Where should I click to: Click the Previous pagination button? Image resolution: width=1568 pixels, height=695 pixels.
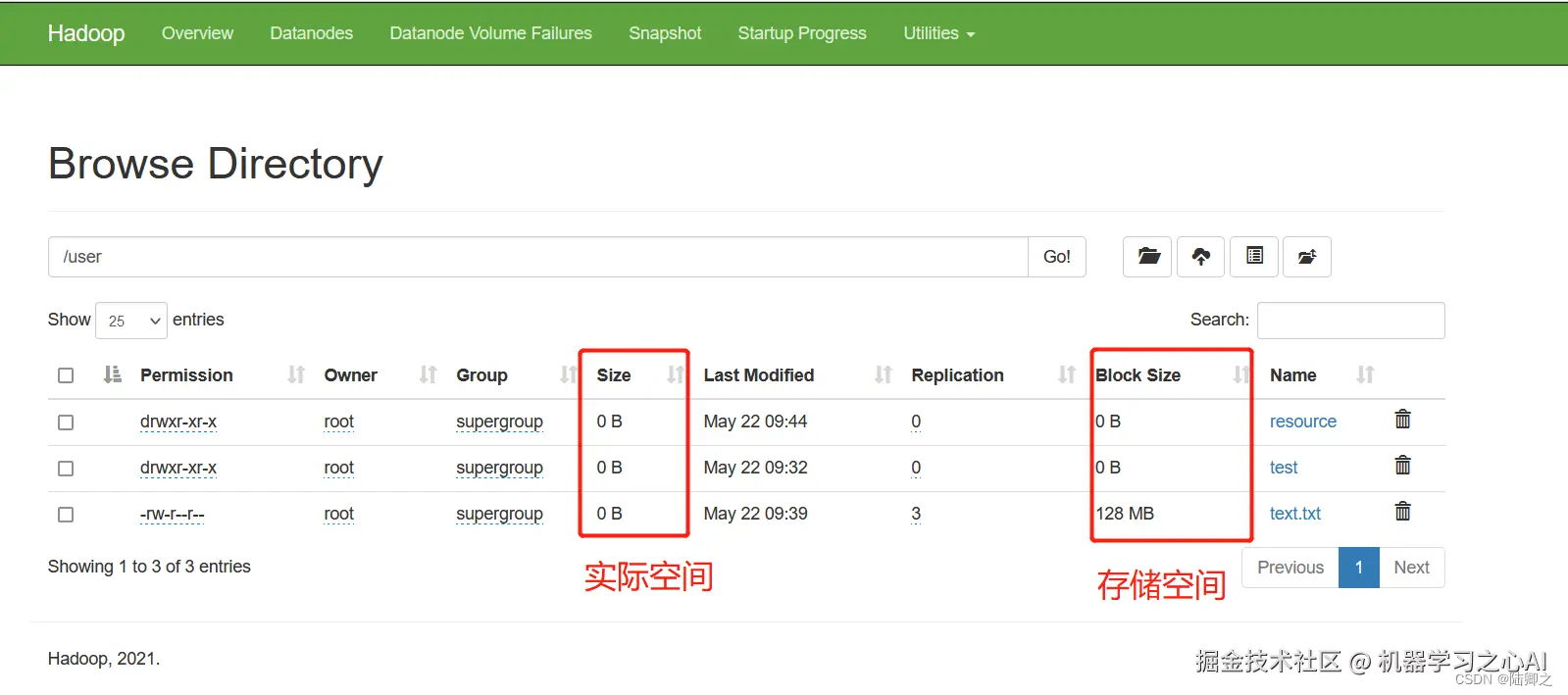click(1290, 568)
